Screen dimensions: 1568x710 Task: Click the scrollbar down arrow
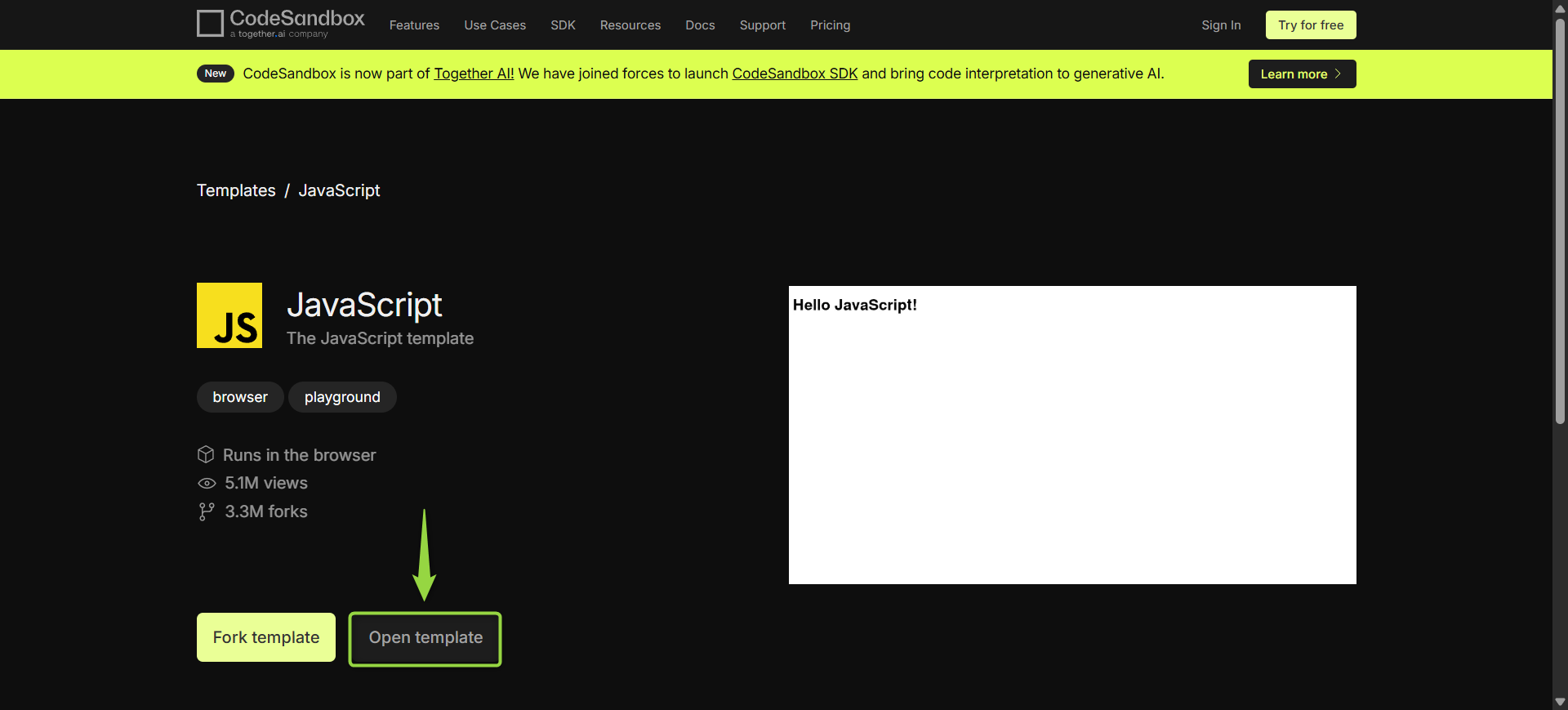1560,702
